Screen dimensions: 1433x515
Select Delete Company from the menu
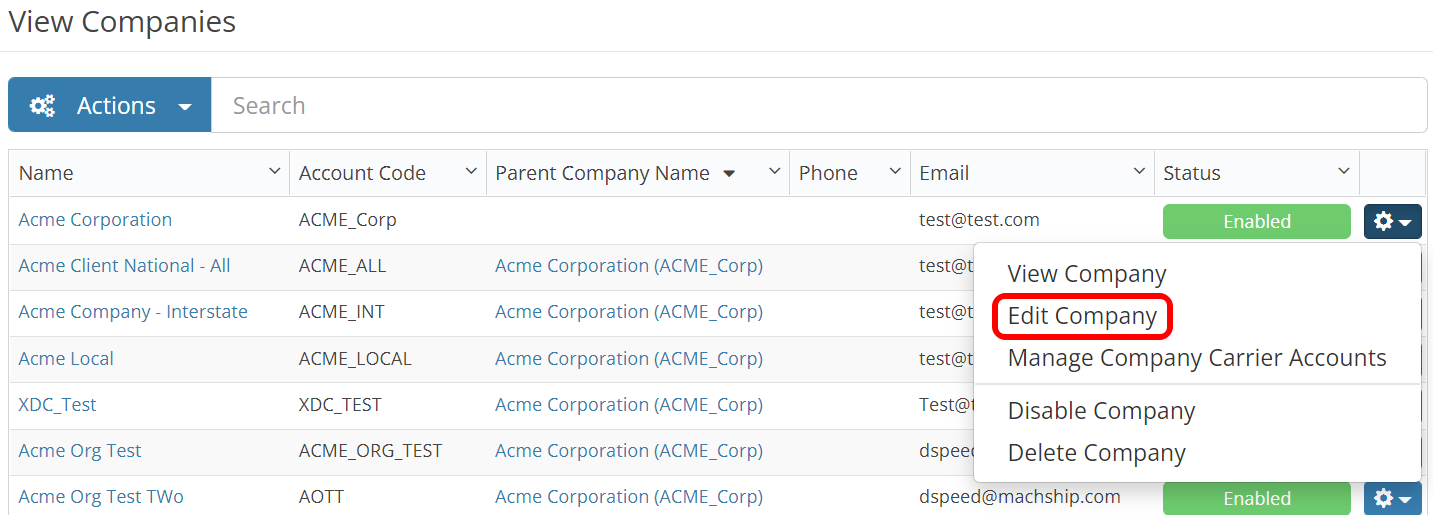pos(1096,453)
